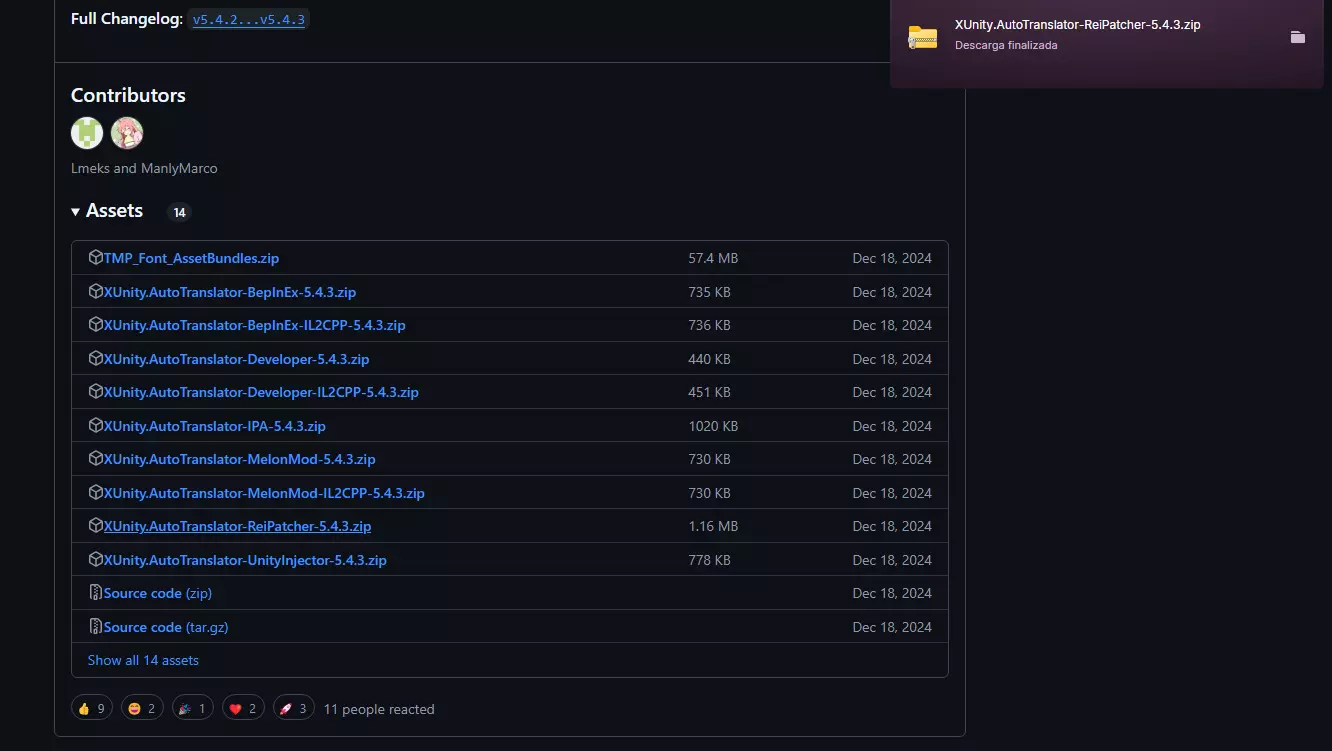The image size is (1332, 751).
Task: Click the package icon beside BepInEx-5.4.3.zip
Action: coord(96,292)
